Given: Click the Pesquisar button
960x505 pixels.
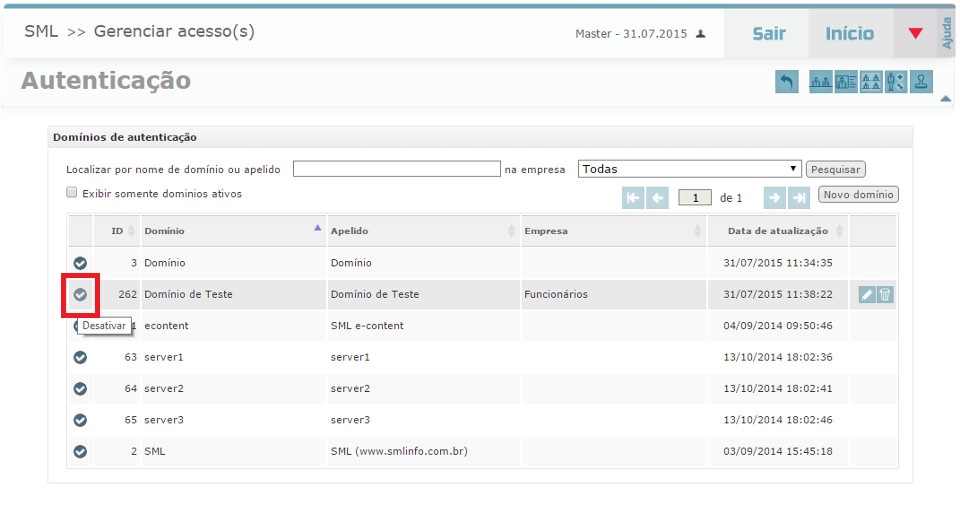Looking at the screenshot, I should tap(835, 170).
